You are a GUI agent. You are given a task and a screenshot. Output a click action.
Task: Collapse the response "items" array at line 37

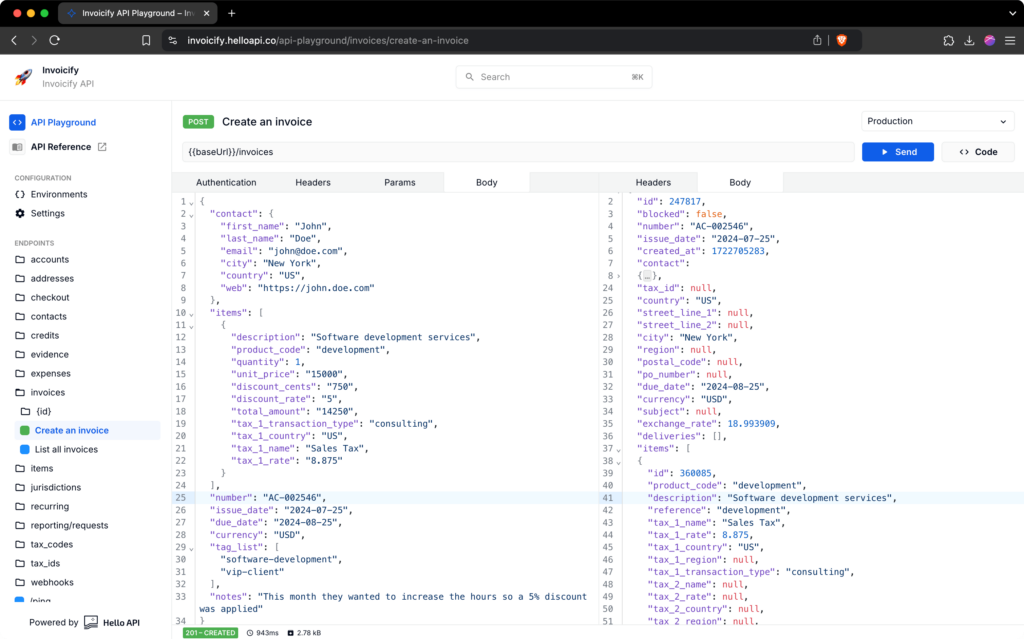(618, 450)
